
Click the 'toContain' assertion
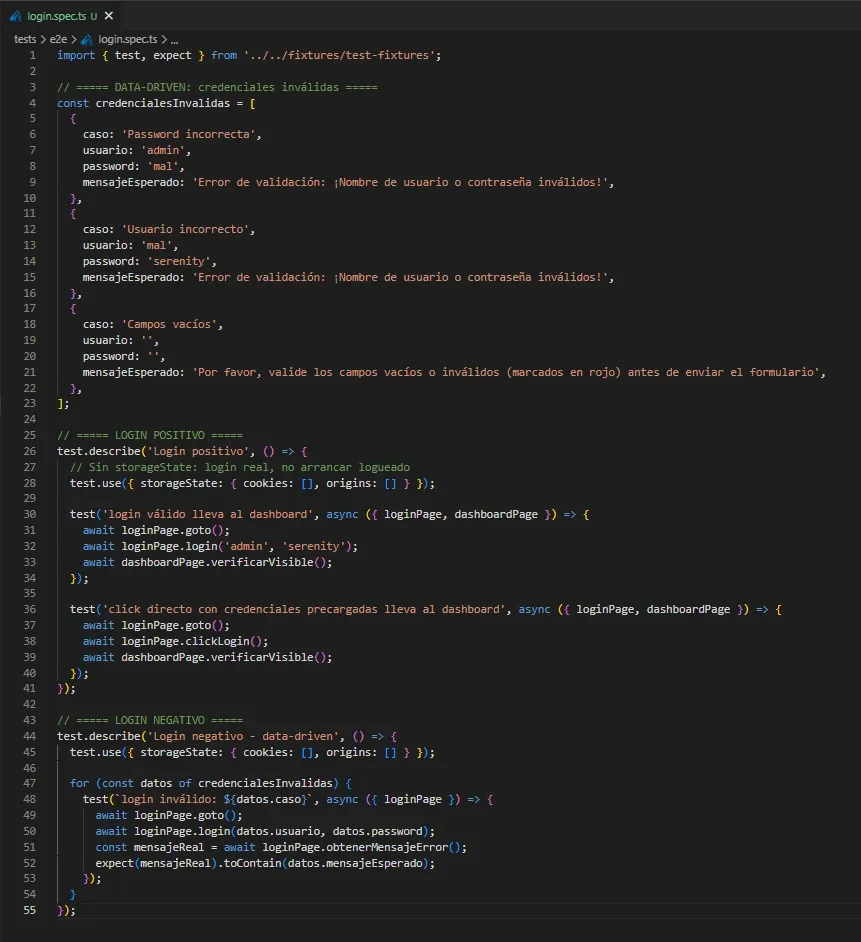click(x=252, y=863)
